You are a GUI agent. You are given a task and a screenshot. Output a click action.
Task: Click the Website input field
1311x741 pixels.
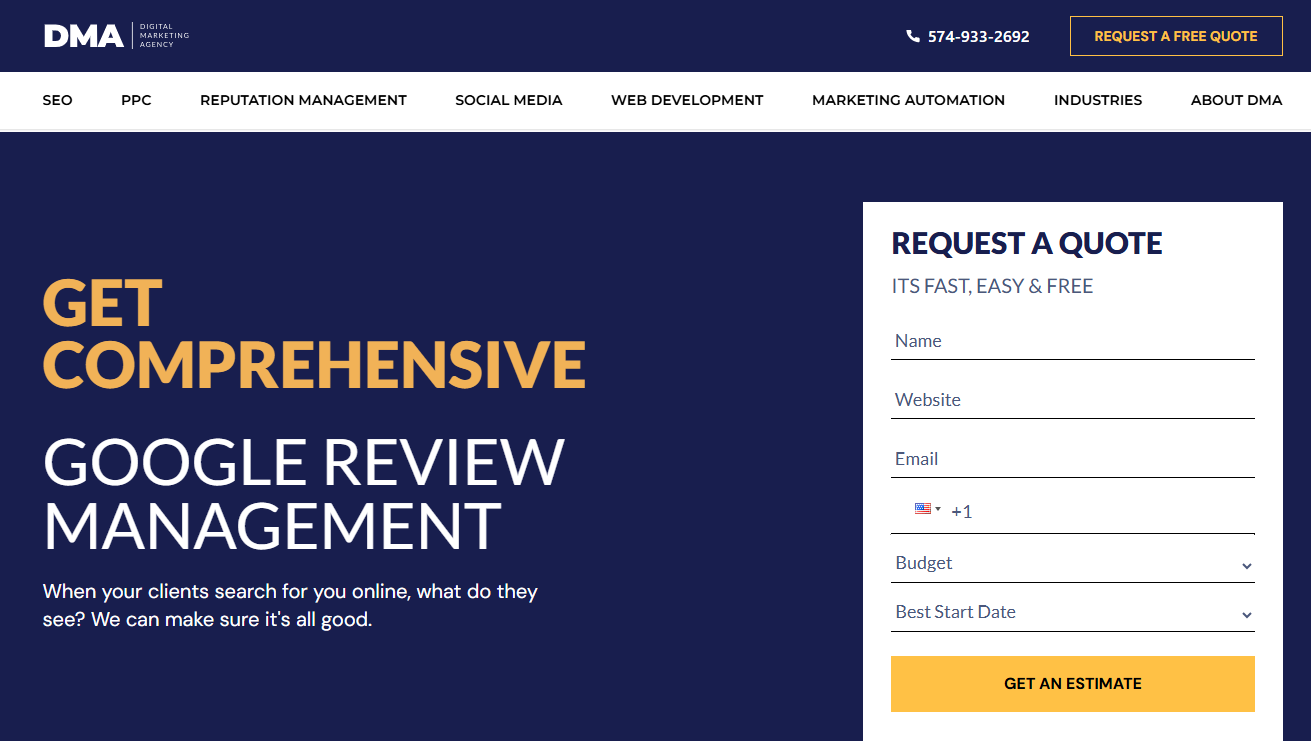click(1072, 399)
